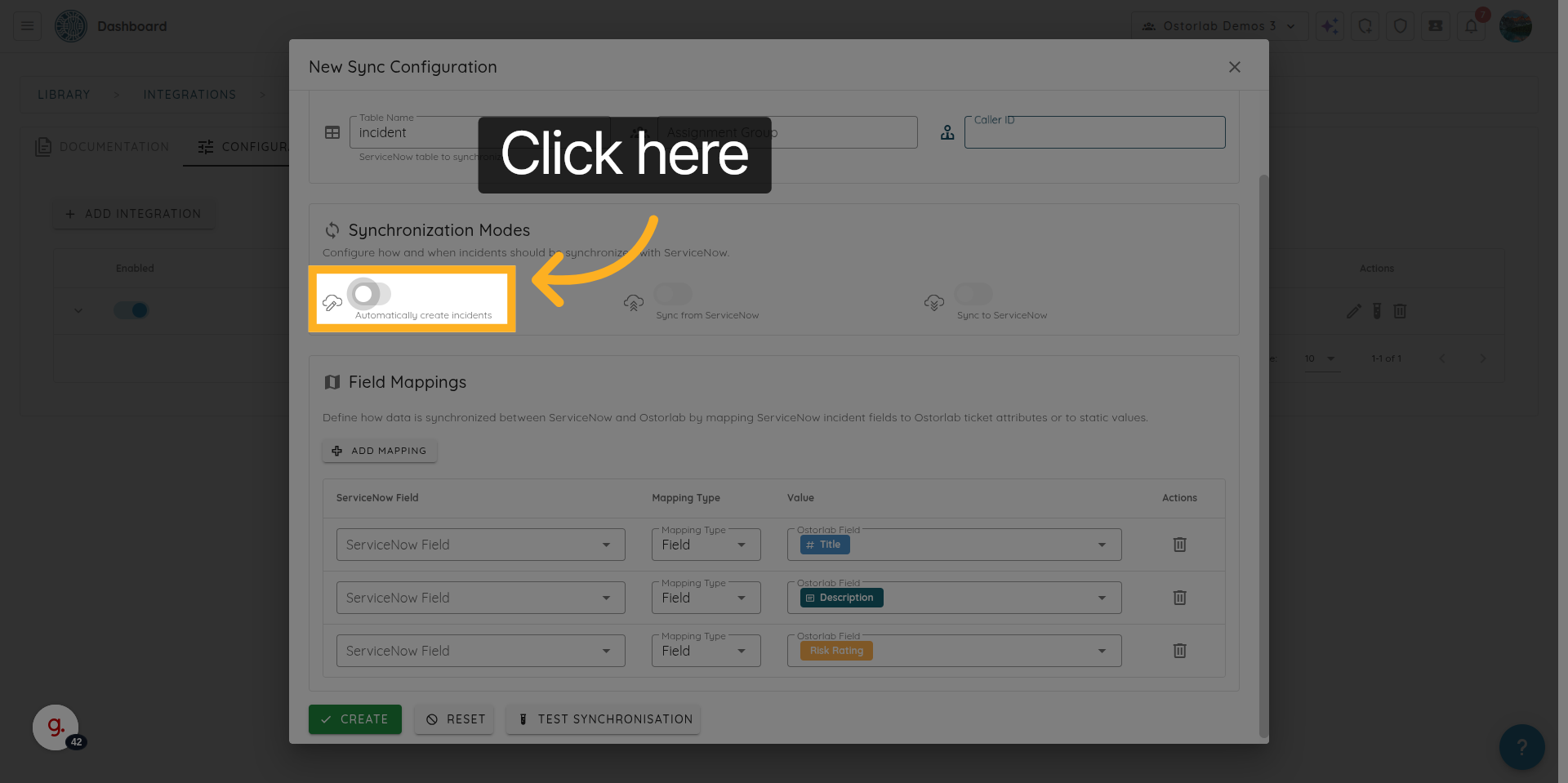1568x783 pixels.
Task: Open the shield-plus icon in the top toolbar
Action: pyautogui.click(x=1365, y=25)
